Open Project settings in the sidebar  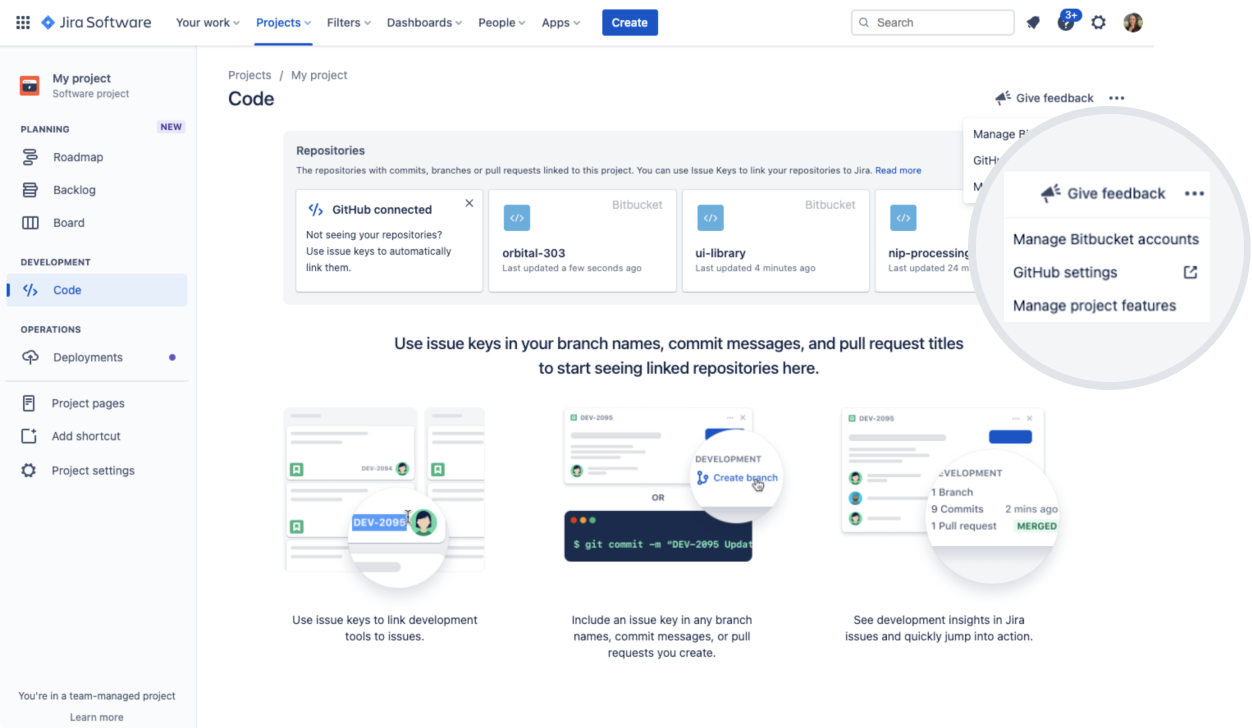[x=97, y=470]
